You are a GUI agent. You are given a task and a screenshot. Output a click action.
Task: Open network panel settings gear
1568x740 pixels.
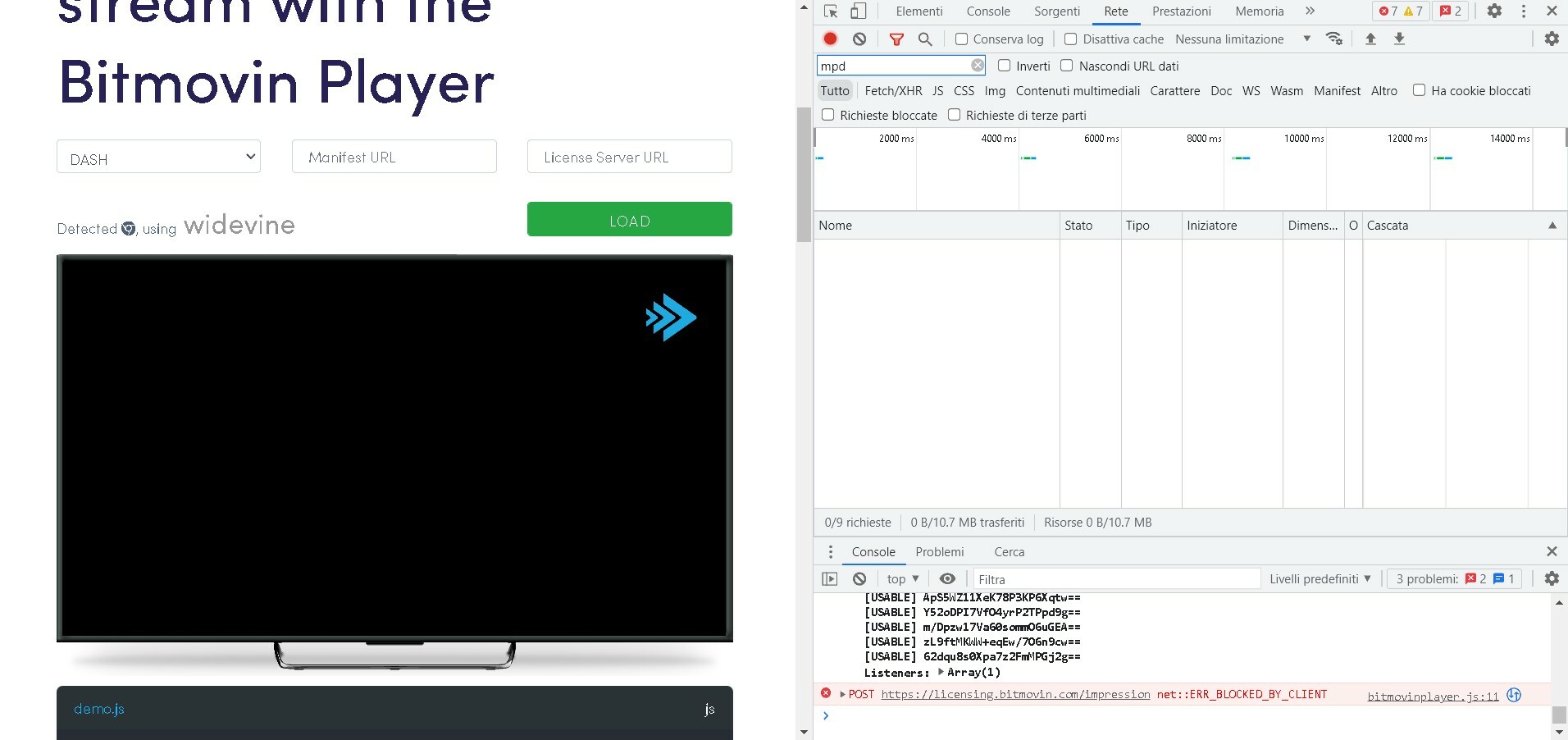[1552, 39]
